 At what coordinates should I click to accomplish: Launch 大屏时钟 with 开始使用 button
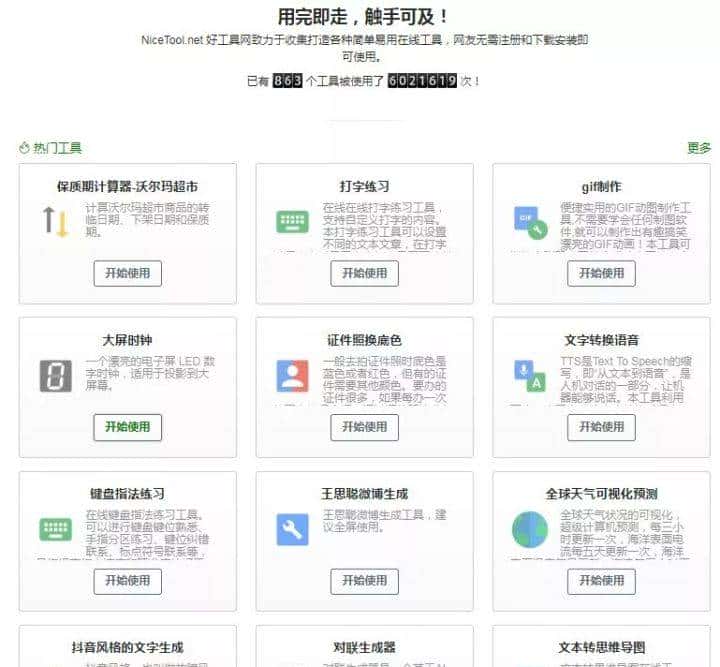[128, 427]
